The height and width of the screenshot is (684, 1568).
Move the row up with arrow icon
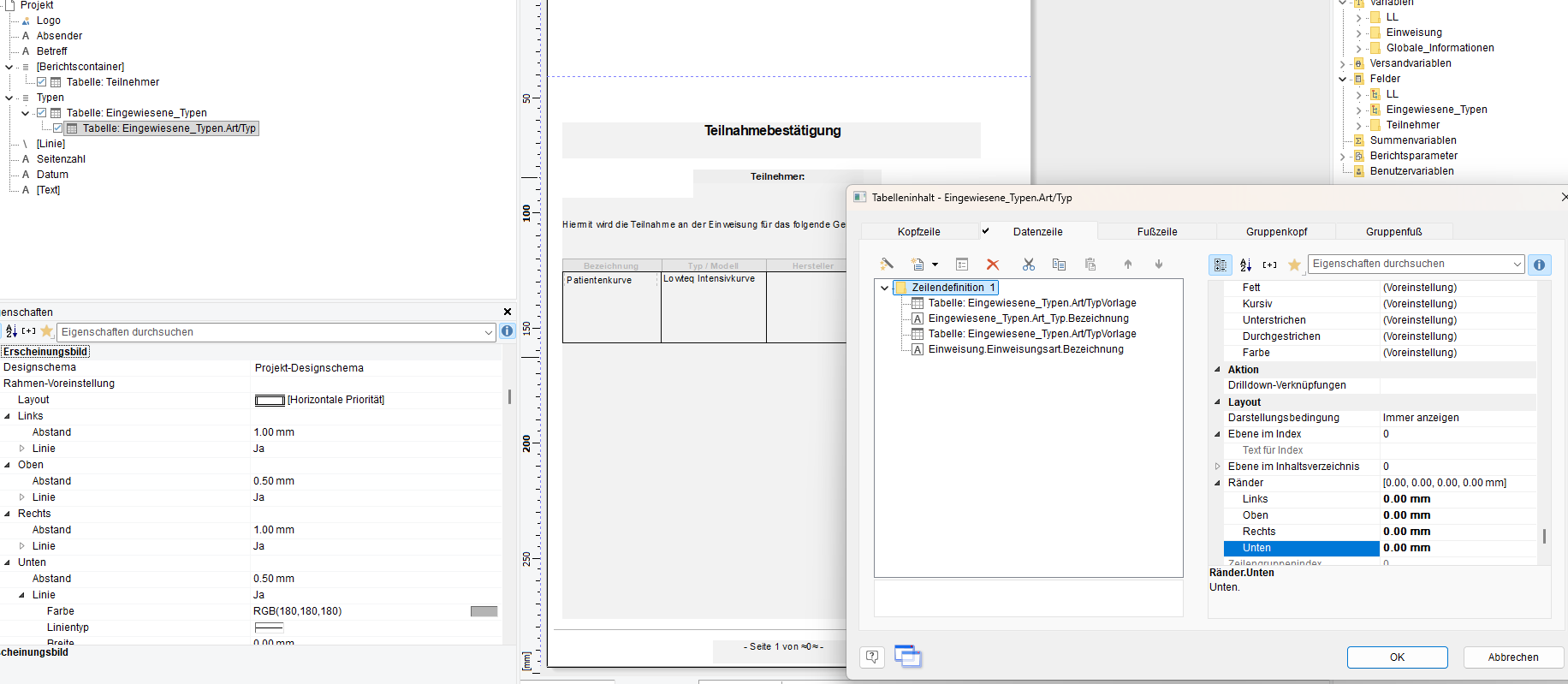coord(1128,265)
